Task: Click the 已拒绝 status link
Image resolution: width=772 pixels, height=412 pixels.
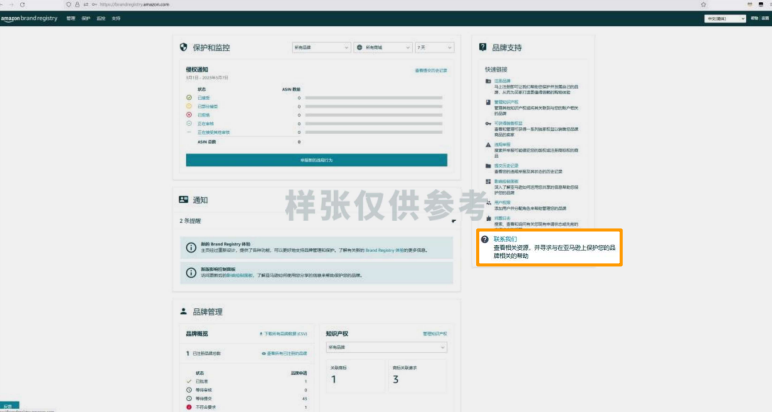Action: coord(203,115)
